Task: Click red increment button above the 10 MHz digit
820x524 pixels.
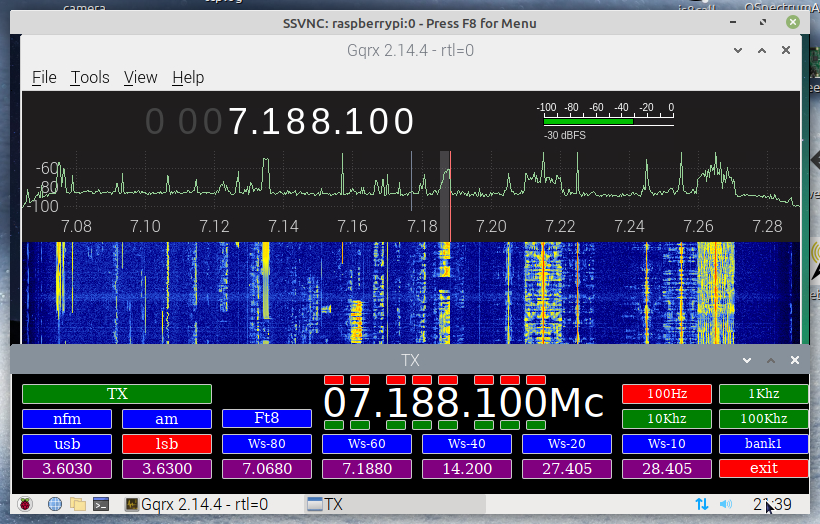Action: point(334,380)
